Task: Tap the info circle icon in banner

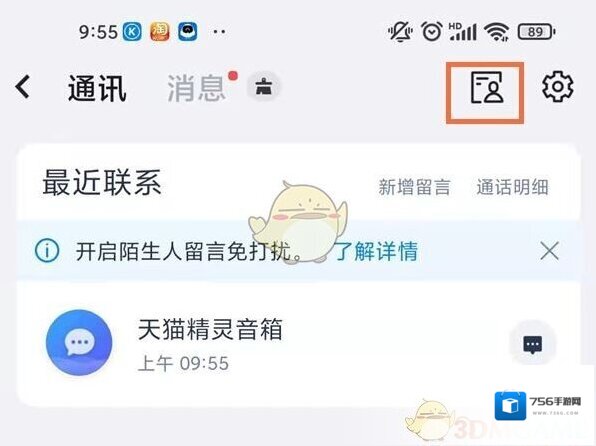Action: coord(47,251)
